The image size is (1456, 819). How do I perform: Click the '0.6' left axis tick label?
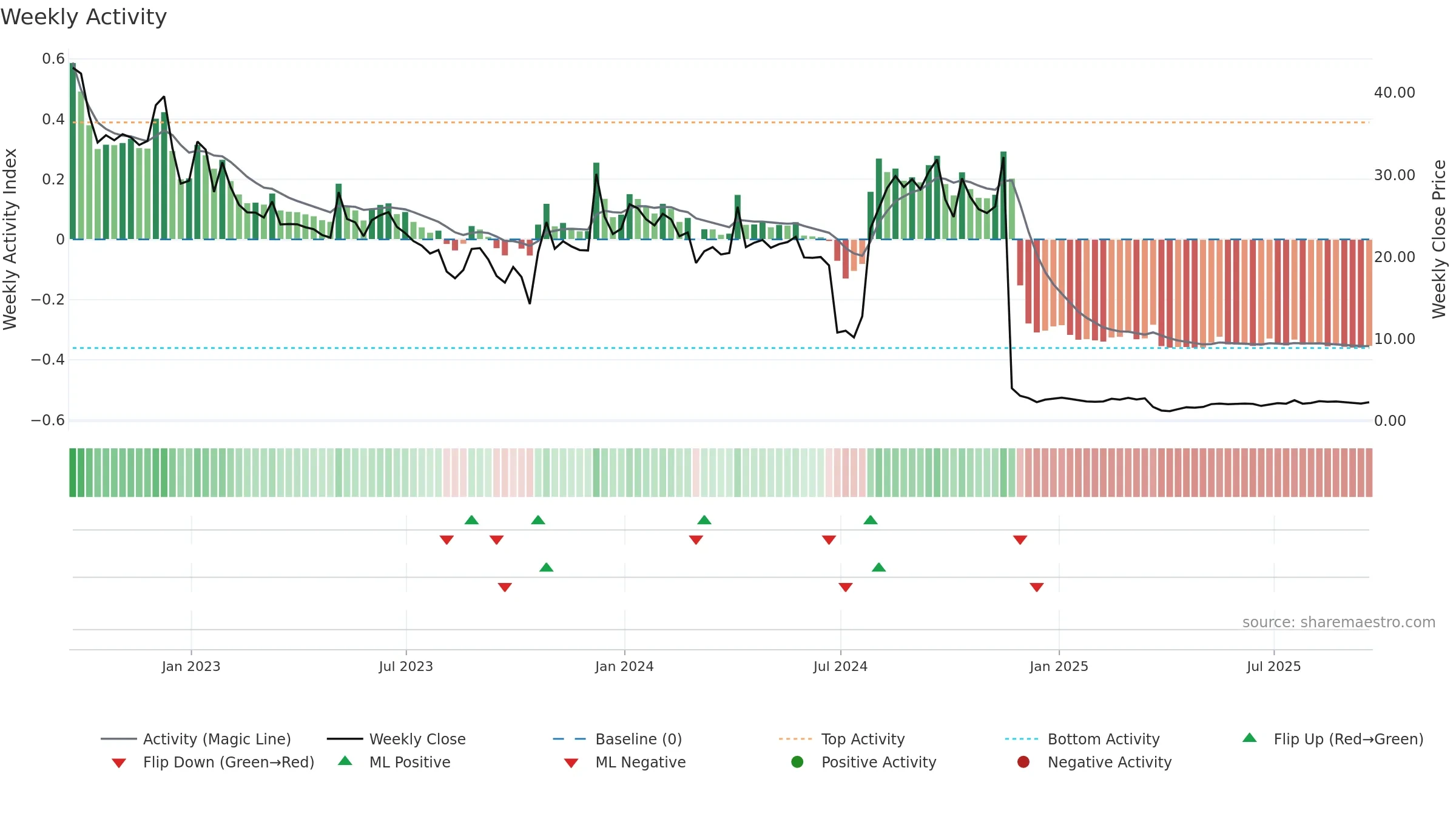click(53, 59)
